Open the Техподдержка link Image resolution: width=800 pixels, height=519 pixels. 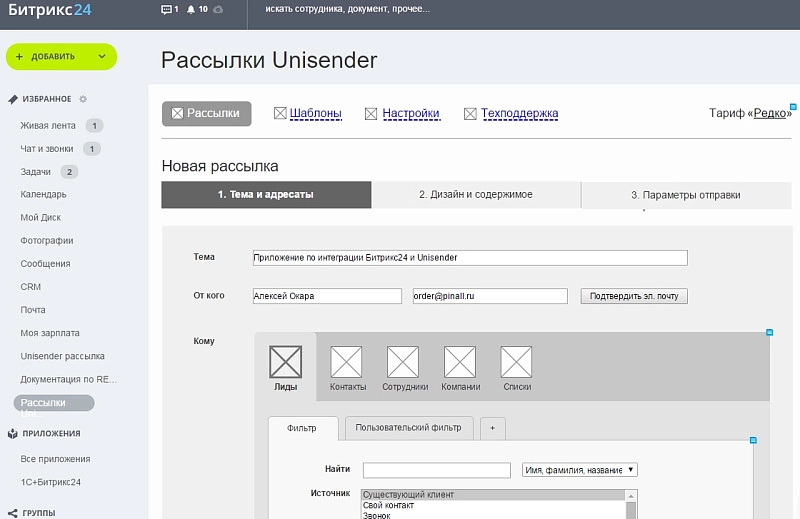tap(519, 114)
